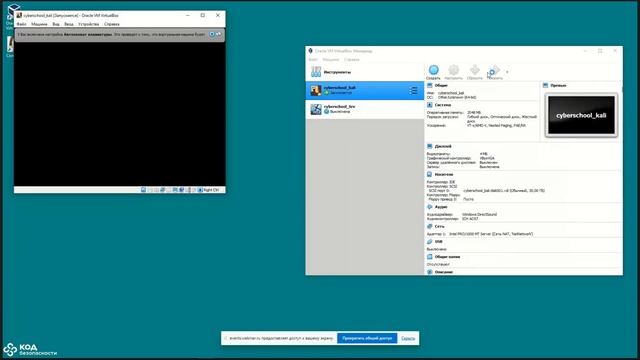Viewport: 640px width, 360px height.
Task: Click the Создать toolbar icon in VirtualBox Manager
Action: pyautogui.click(x=433, y=70)
